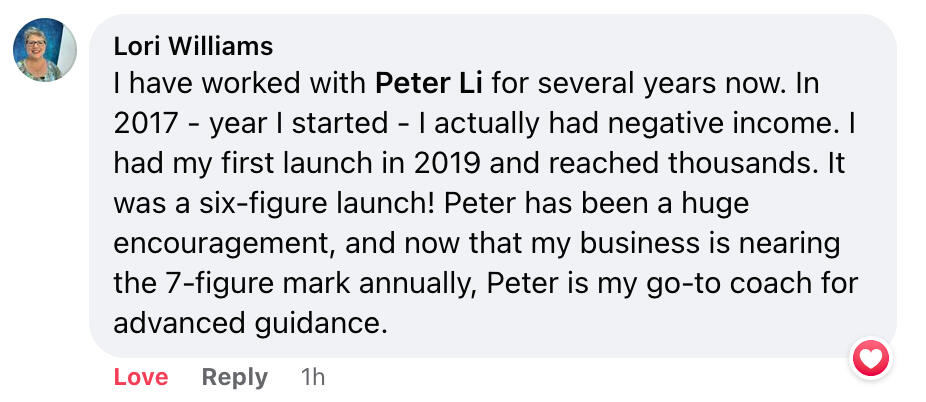Open the bold Peter Li mention
The height and width of the screenshot is (402, 926).
432,83
